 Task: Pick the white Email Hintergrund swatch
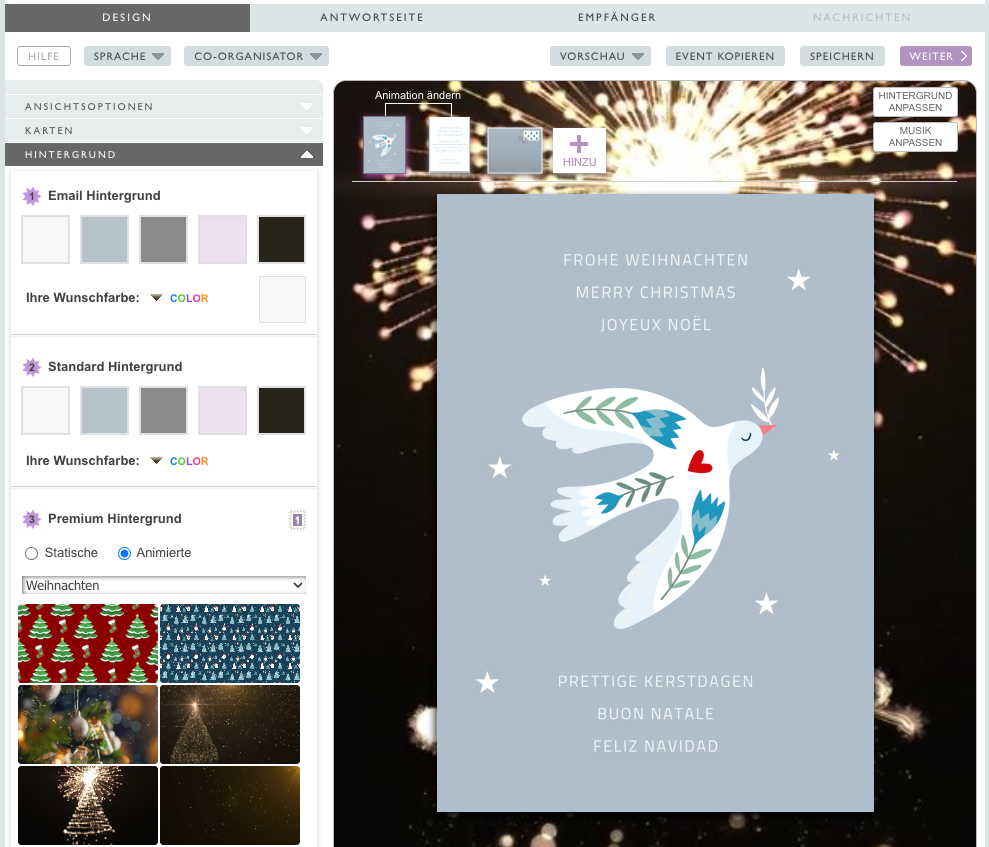coord(45,240)
